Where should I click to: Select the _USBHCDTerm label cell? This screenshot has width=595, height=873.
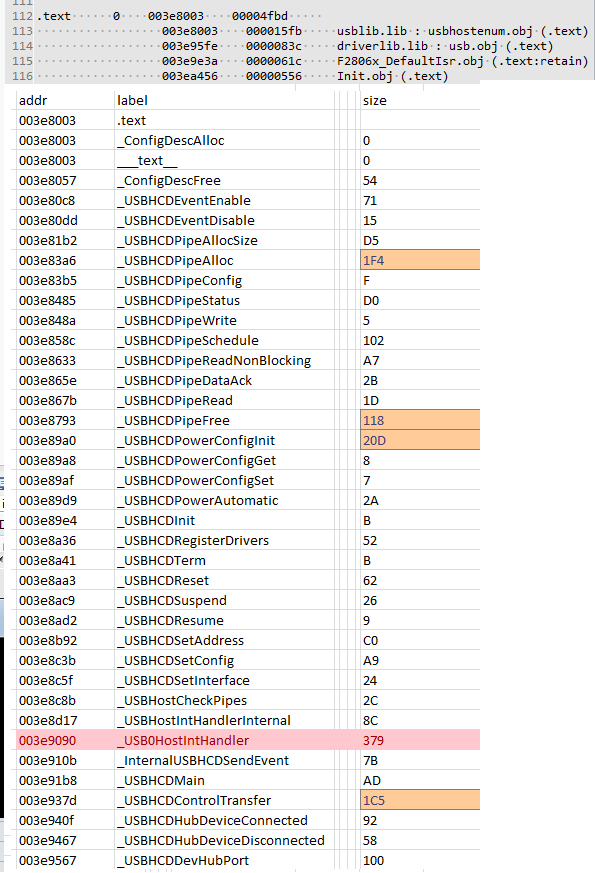click(x=224, y=561)
